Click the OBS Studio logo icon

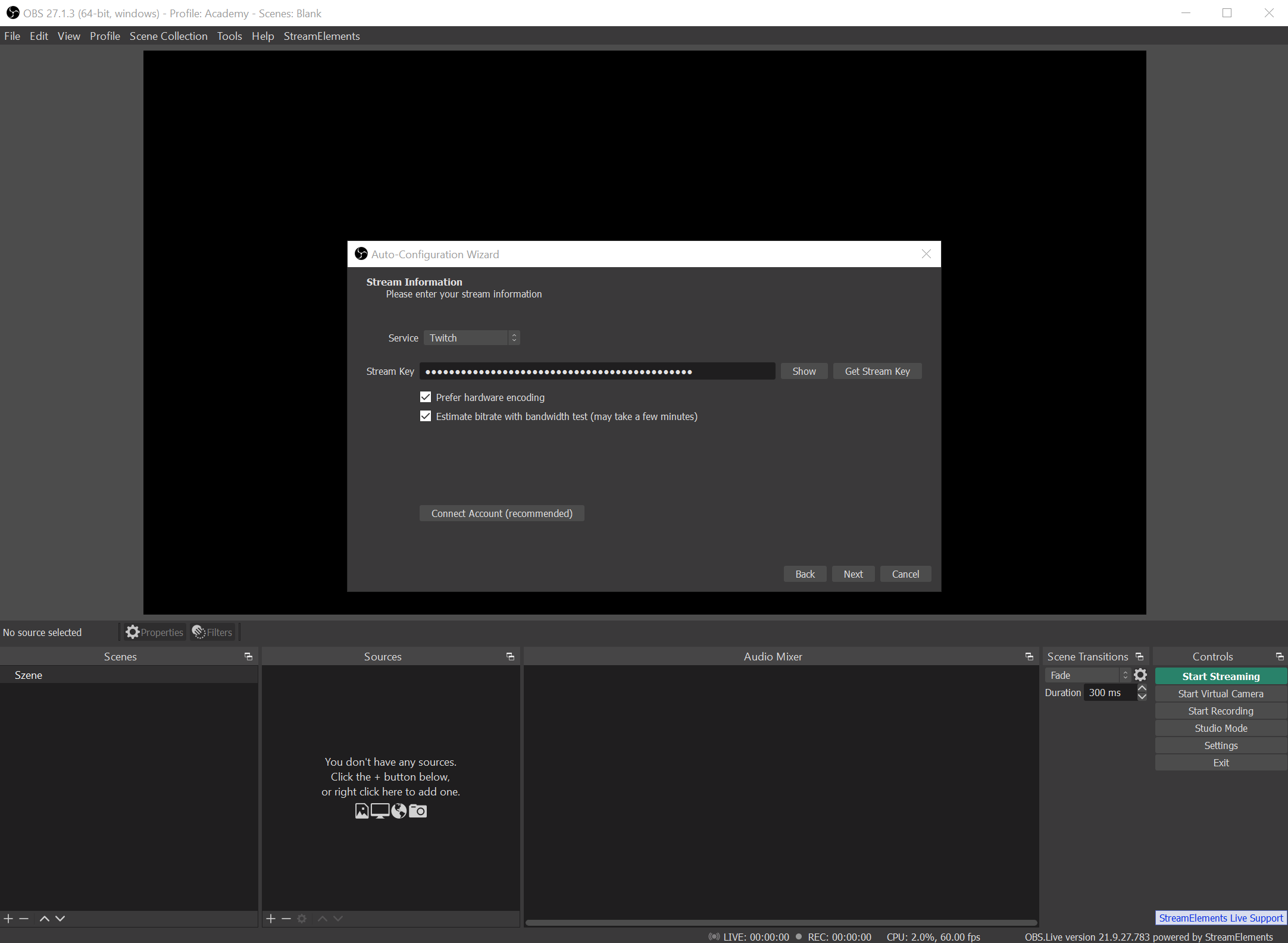pos(12,12)
